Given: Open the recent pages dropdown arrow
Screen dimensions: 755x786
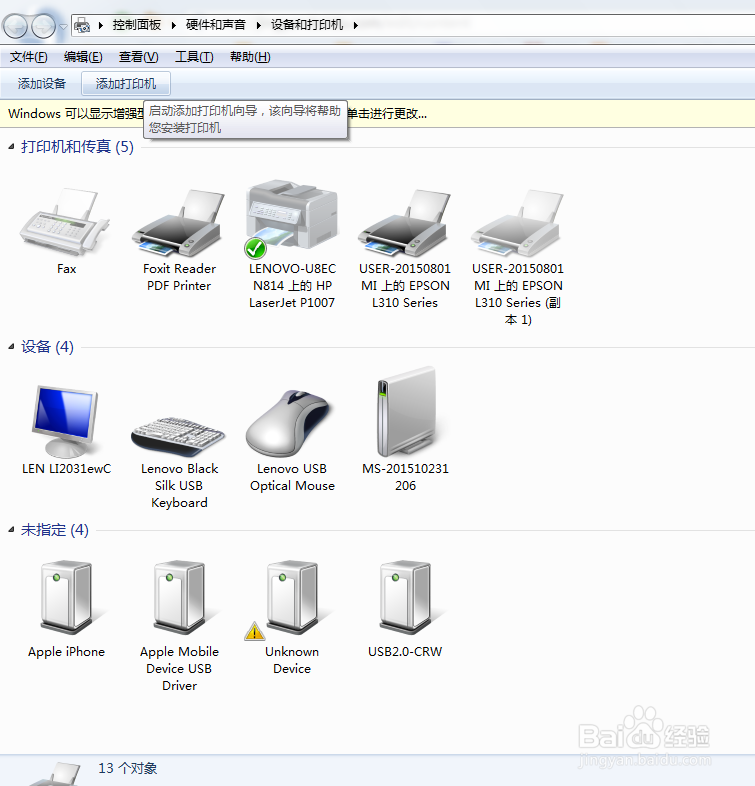Looking at the screenshot, I should [x=63, y=27].
